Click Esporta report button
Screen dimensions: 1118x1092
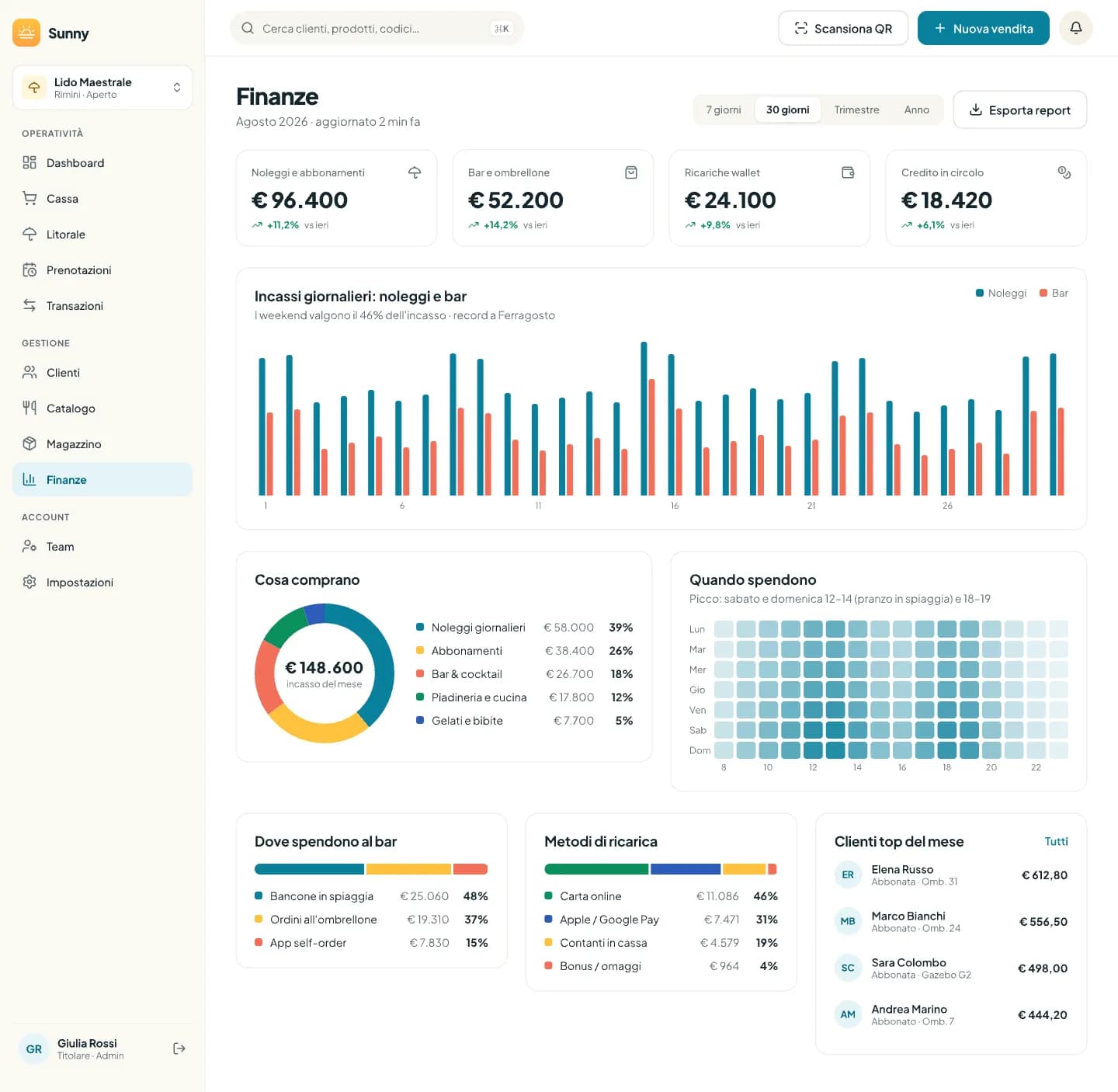tap(1019, 110)
